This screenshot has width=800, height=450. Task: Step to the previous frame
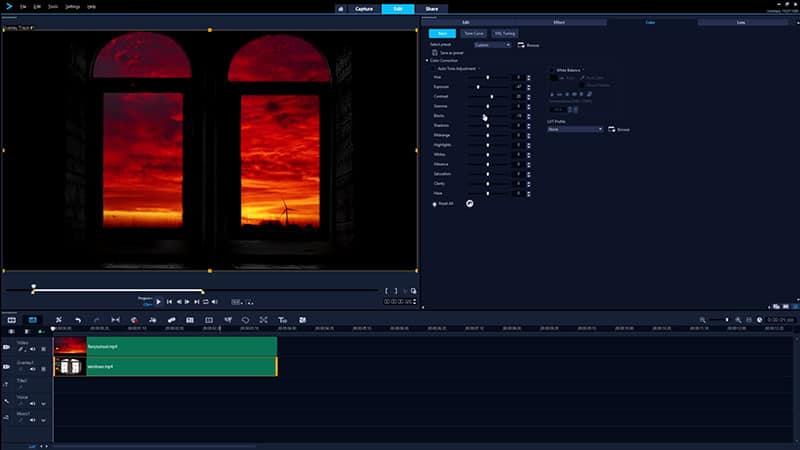[x=179, y=302]
